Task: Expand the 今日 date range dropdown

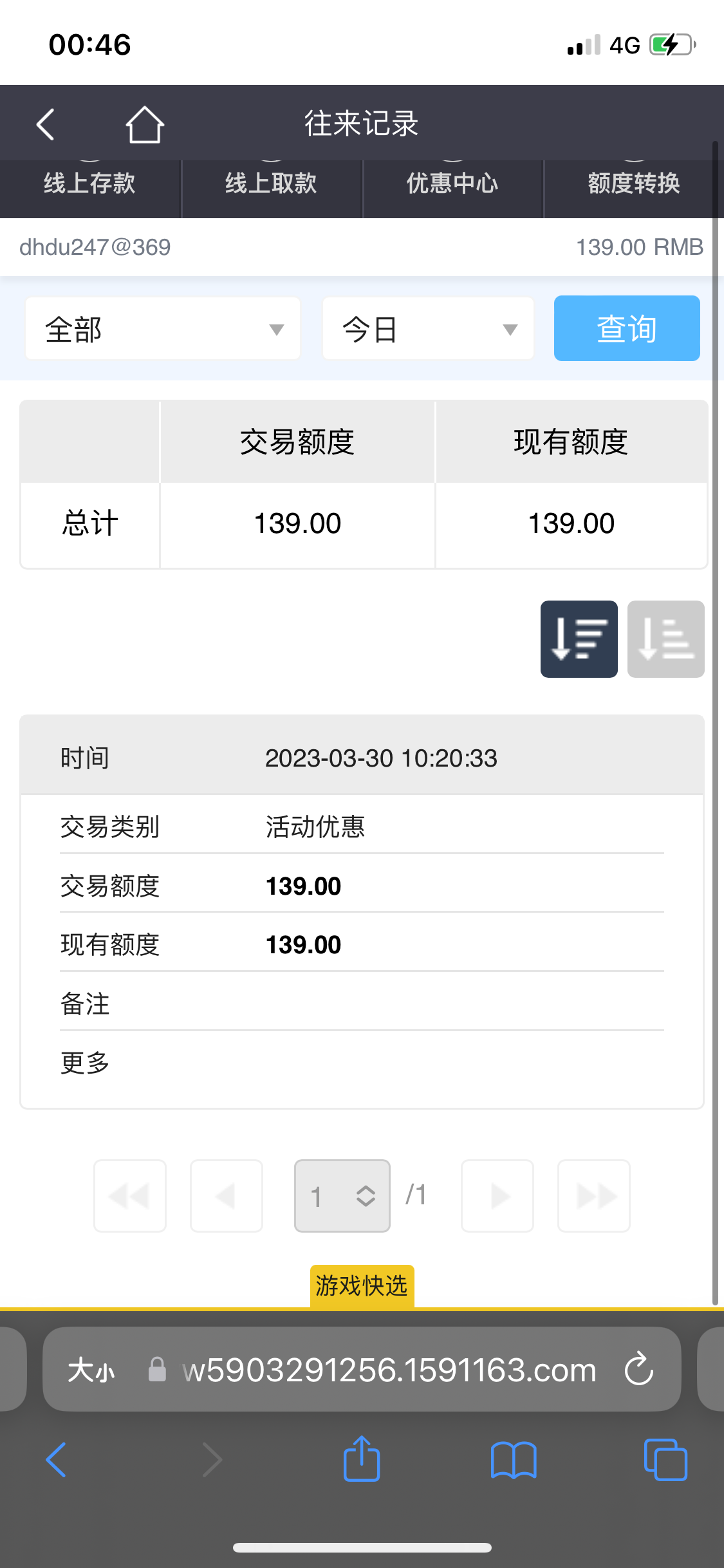Action: (428, 329)
